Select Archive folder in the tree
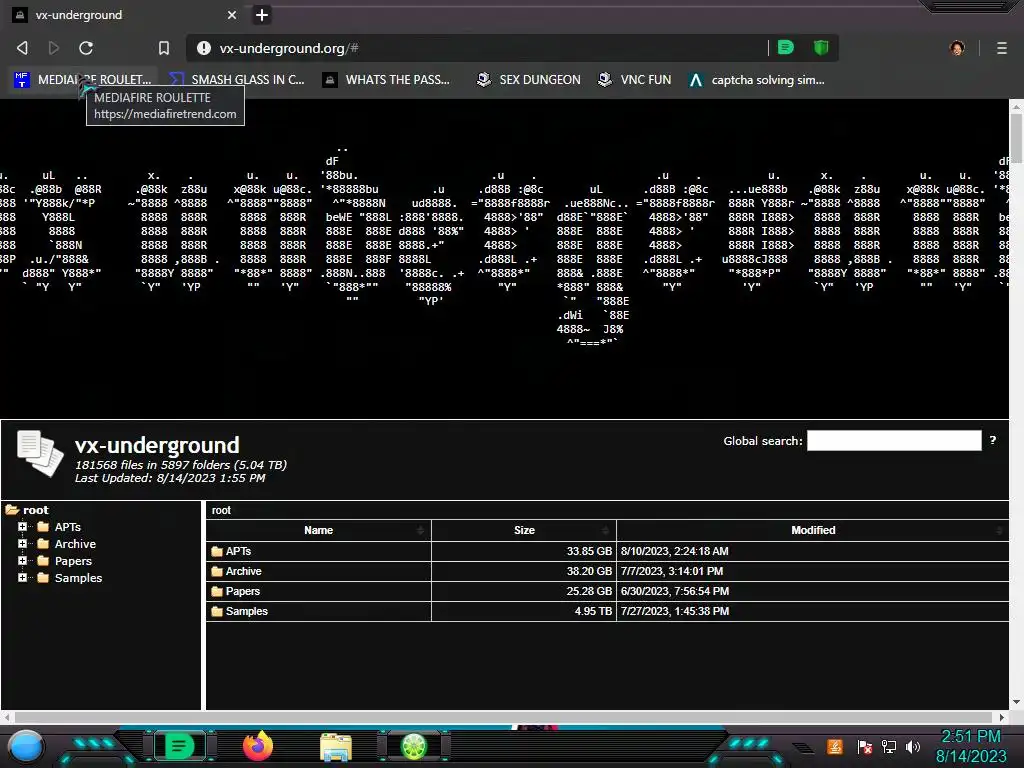 [75, 544]
